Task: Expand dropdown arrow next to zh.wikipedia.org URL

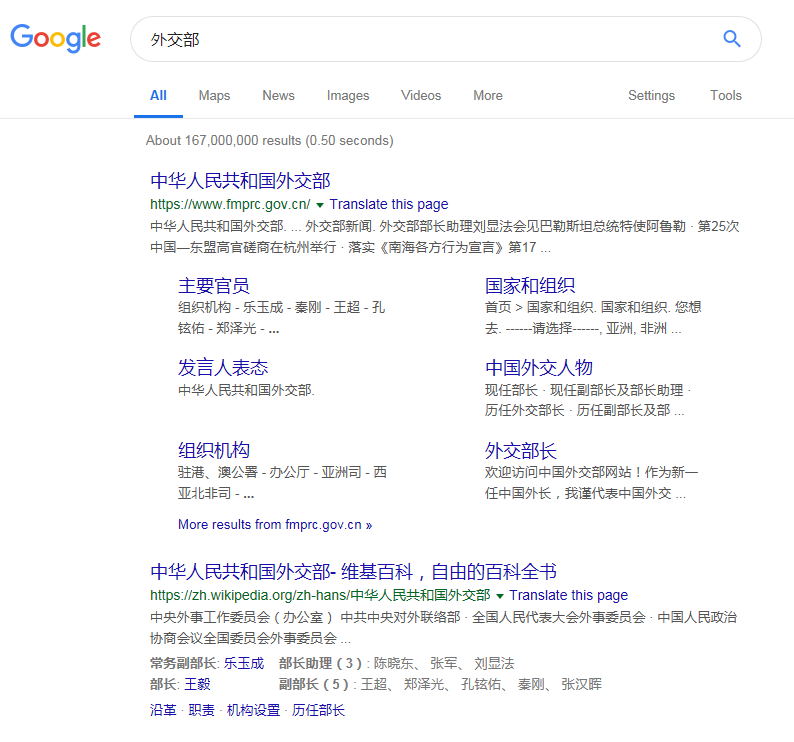Action: (500, 596)
